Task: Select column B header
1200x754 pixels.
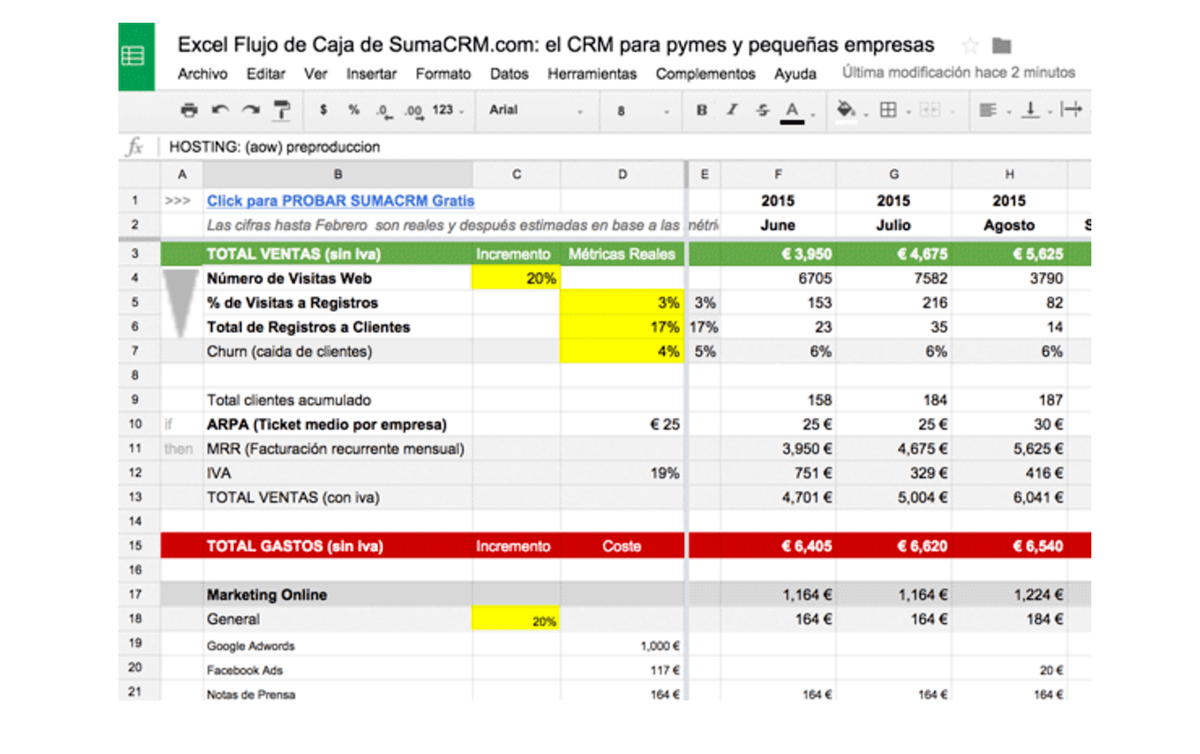Action: (338, 175)
